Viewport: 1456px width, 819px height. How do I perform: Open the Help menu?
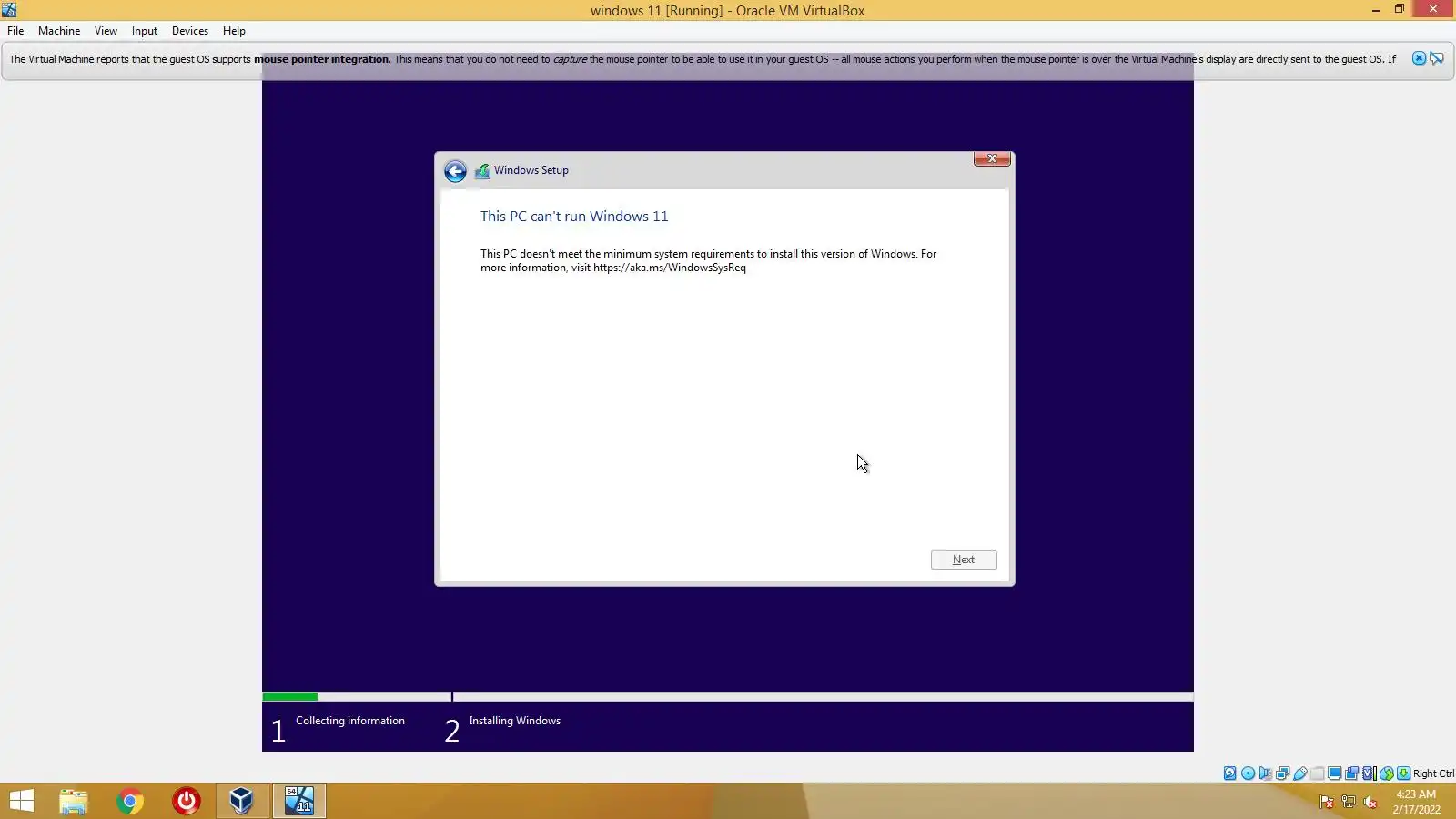(x=234, y=31)
